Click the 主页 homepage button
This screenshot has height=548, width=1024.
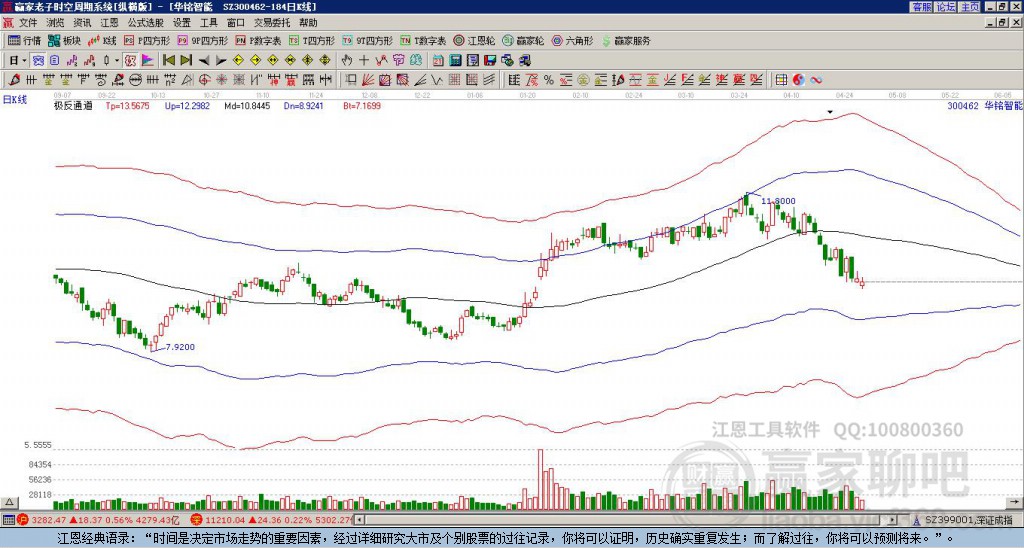tap(969, 7)
